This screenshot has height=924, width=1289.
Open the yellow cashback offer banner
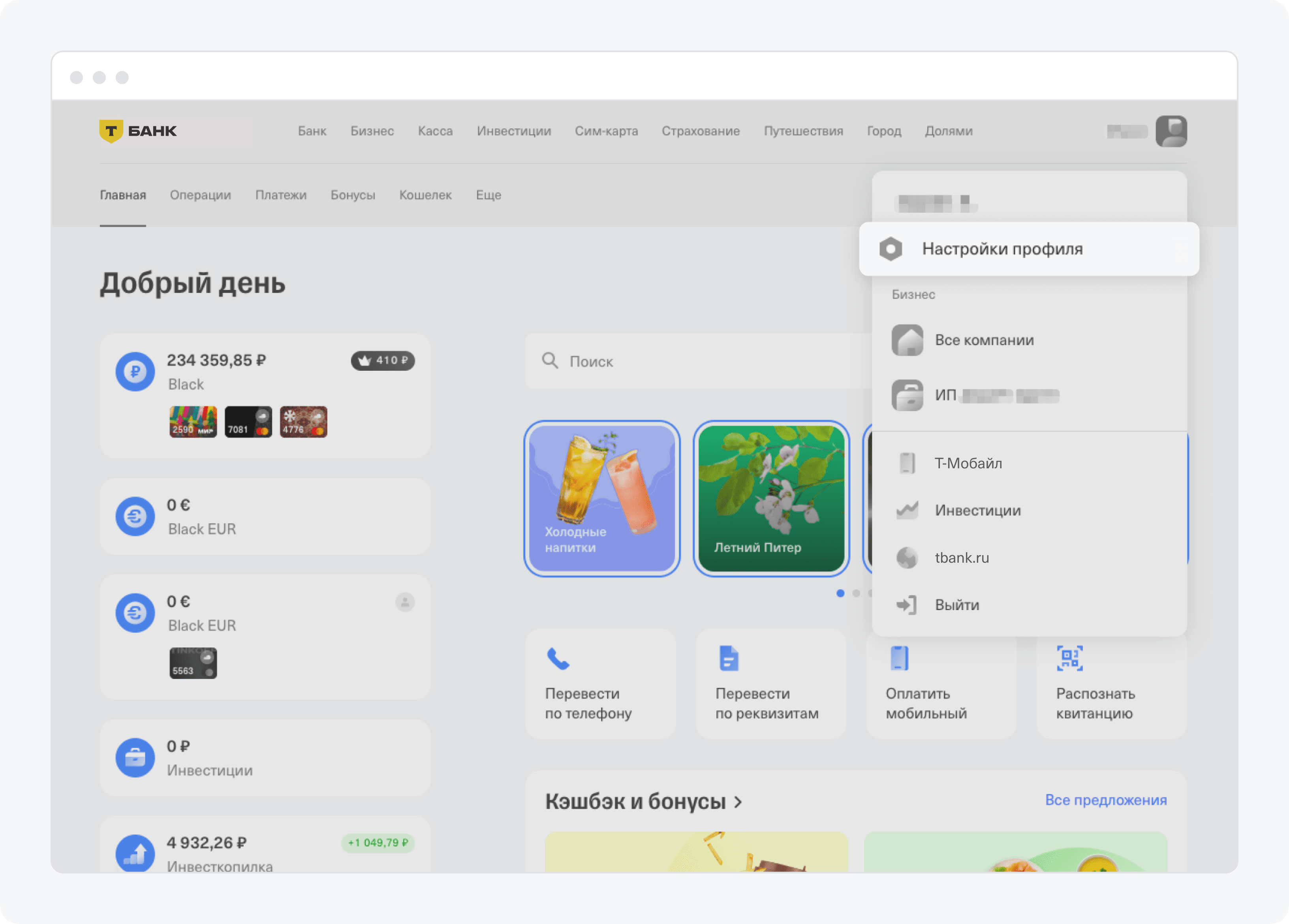(696, 852)
